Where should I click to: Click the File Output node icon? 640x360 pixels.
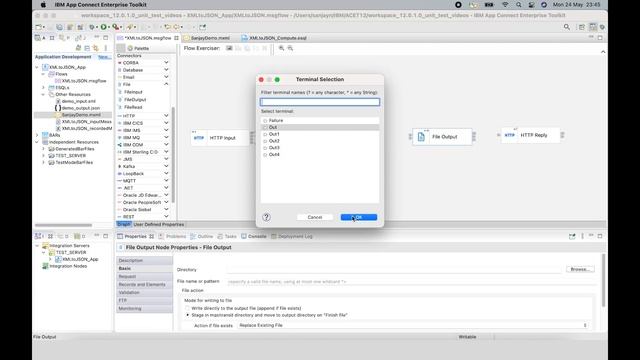[421, 137]
